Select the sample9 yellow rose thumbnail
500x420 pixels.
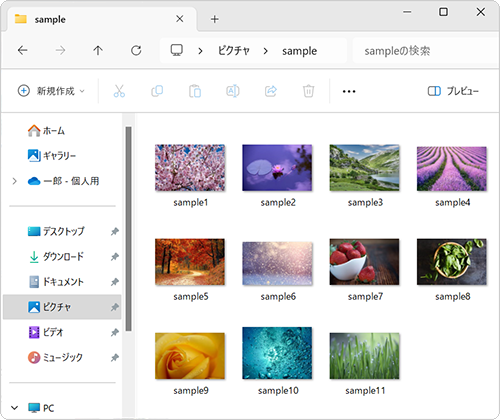pos(190,356)
